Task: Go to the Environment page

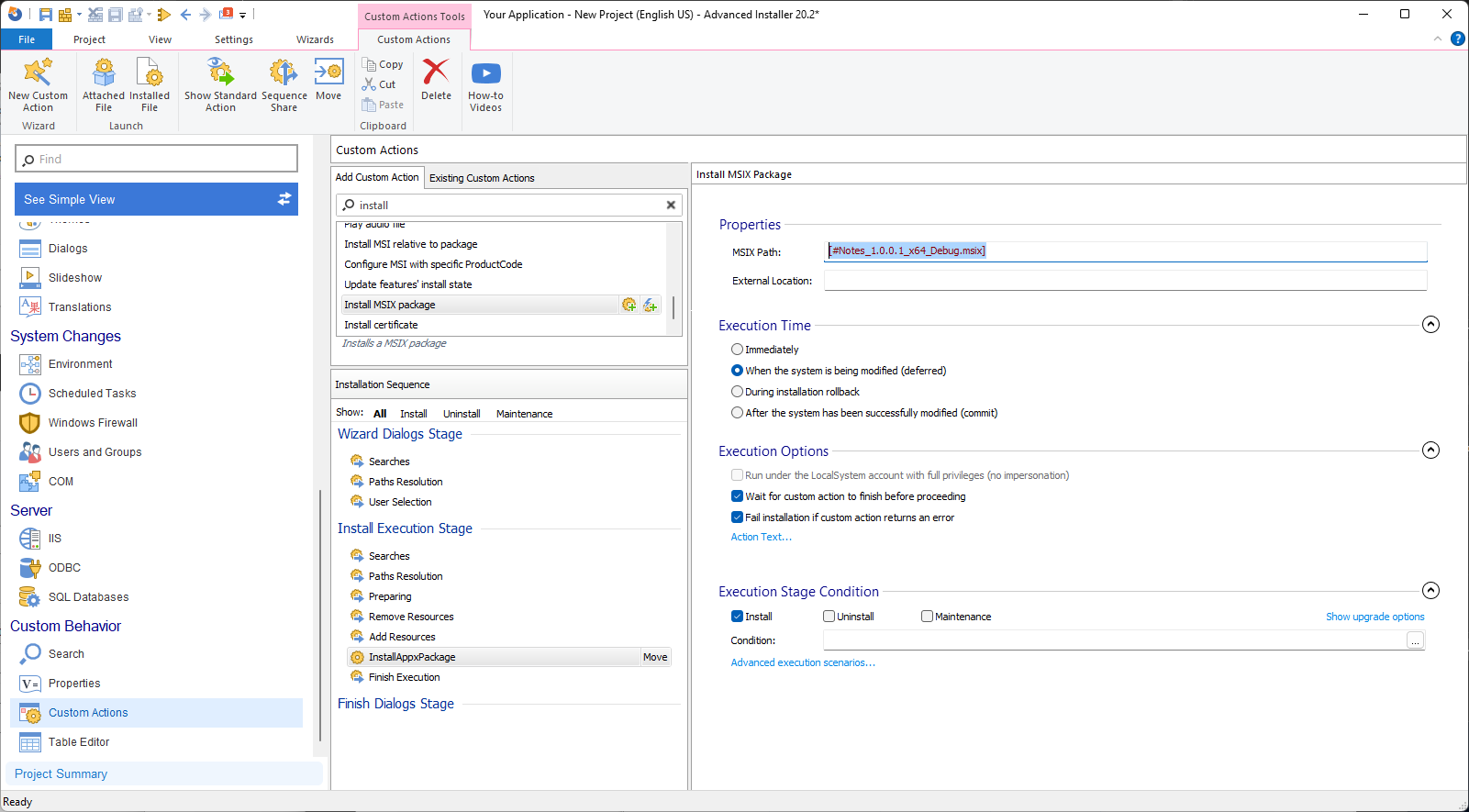Action: pos(81,364)
